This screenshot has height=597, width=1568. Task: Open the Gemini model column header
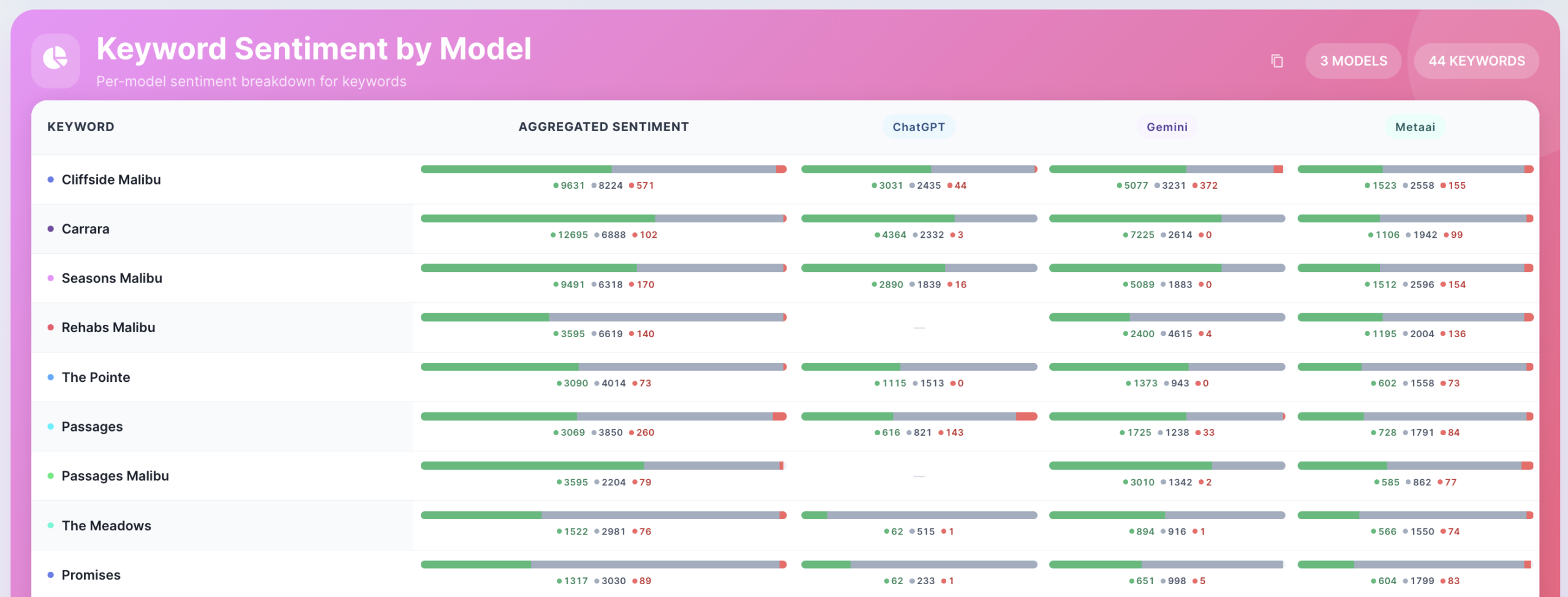pyautogui.click(x=1166, y=127)
